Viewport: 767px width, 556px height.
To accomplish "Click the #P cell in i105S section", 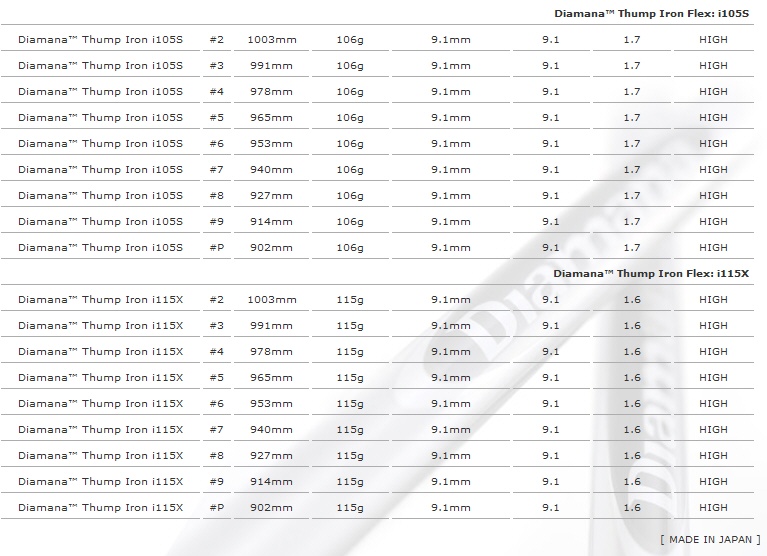I will [x=217, y=247].
